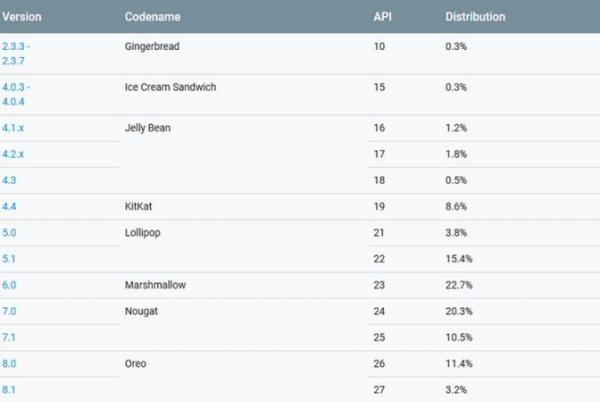The image size is (600, 408).
Task: Click the 4.1.x version link
Action: pyautogui.click(x=12, y=128)
